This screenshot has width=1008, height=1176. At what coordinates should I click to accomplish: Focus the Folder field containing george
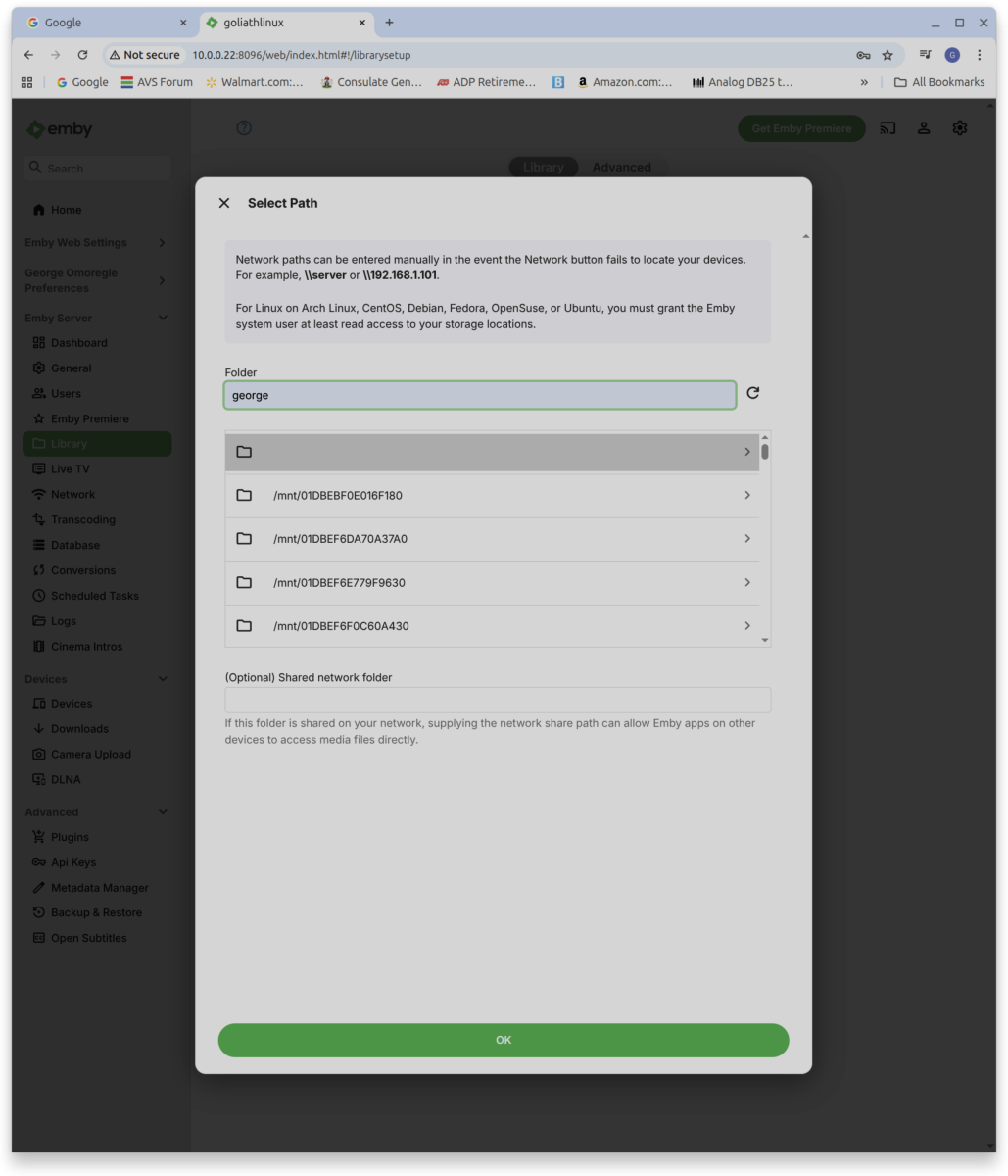479,394
